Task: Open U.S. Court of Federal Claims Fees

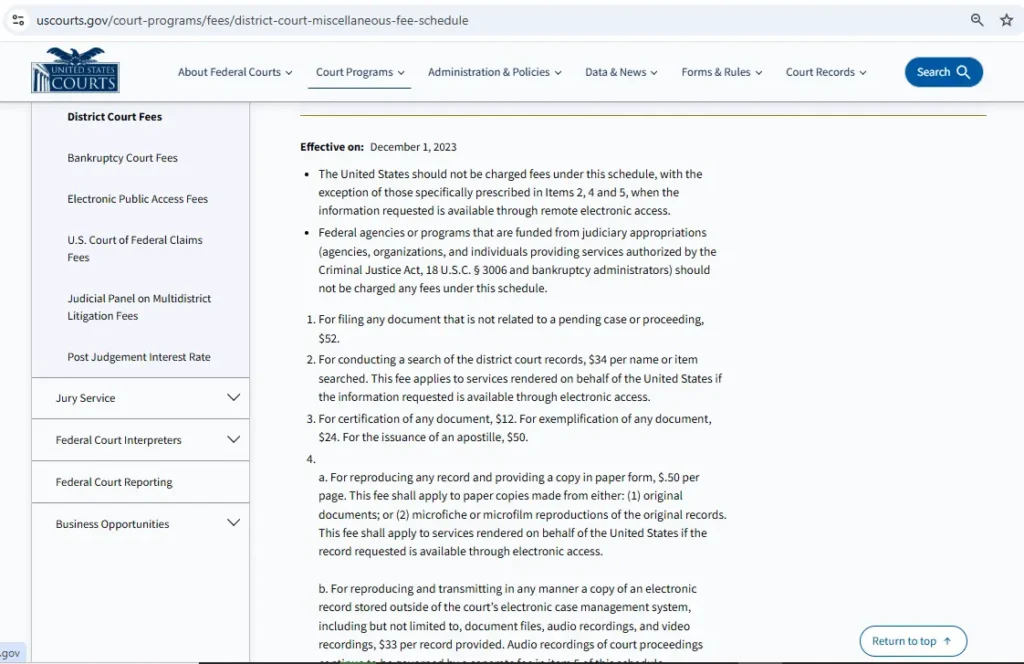Action: [x=135, y=249]
